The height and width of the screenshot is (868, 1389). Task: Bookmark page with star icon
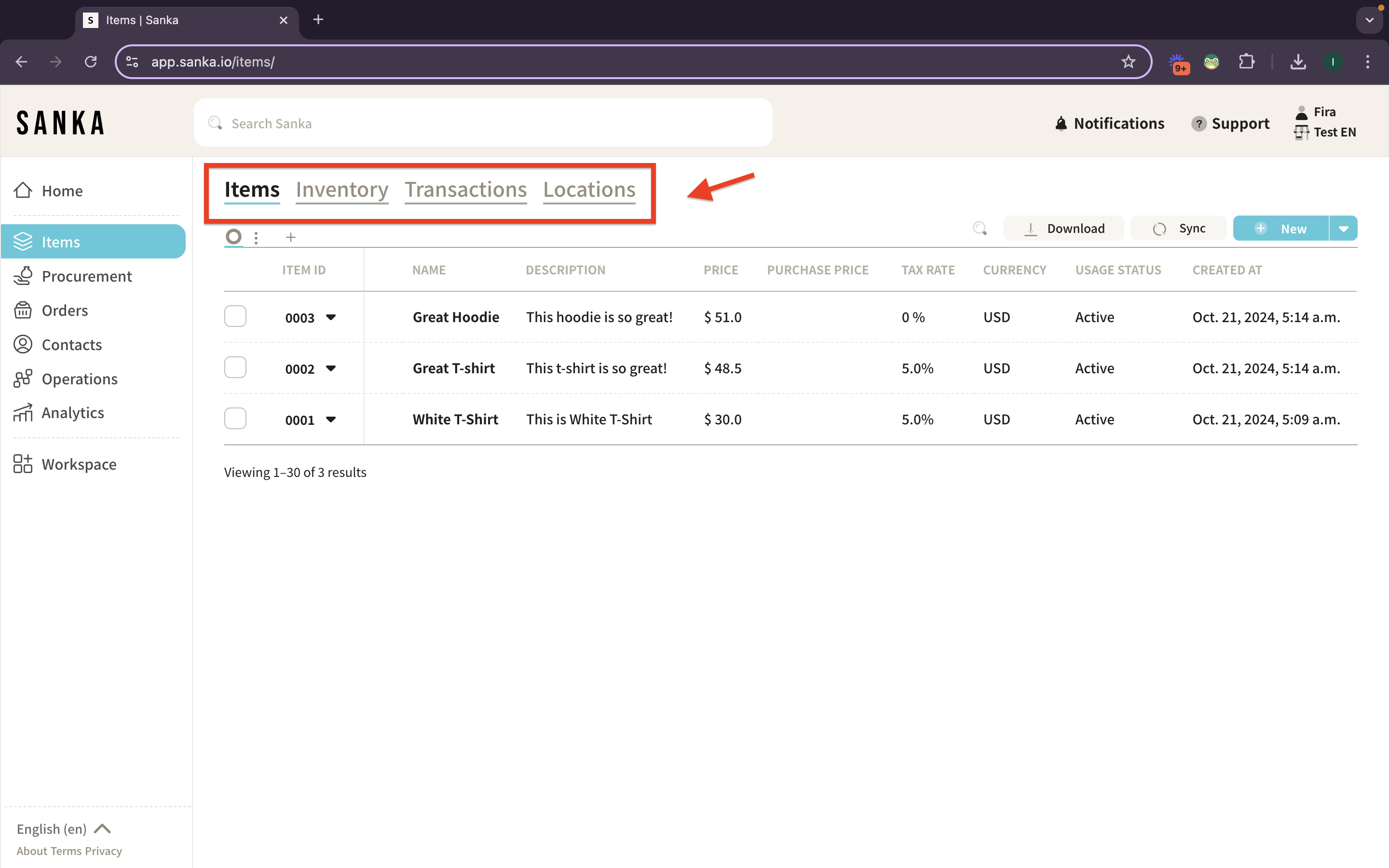[x=1128, y=62]
